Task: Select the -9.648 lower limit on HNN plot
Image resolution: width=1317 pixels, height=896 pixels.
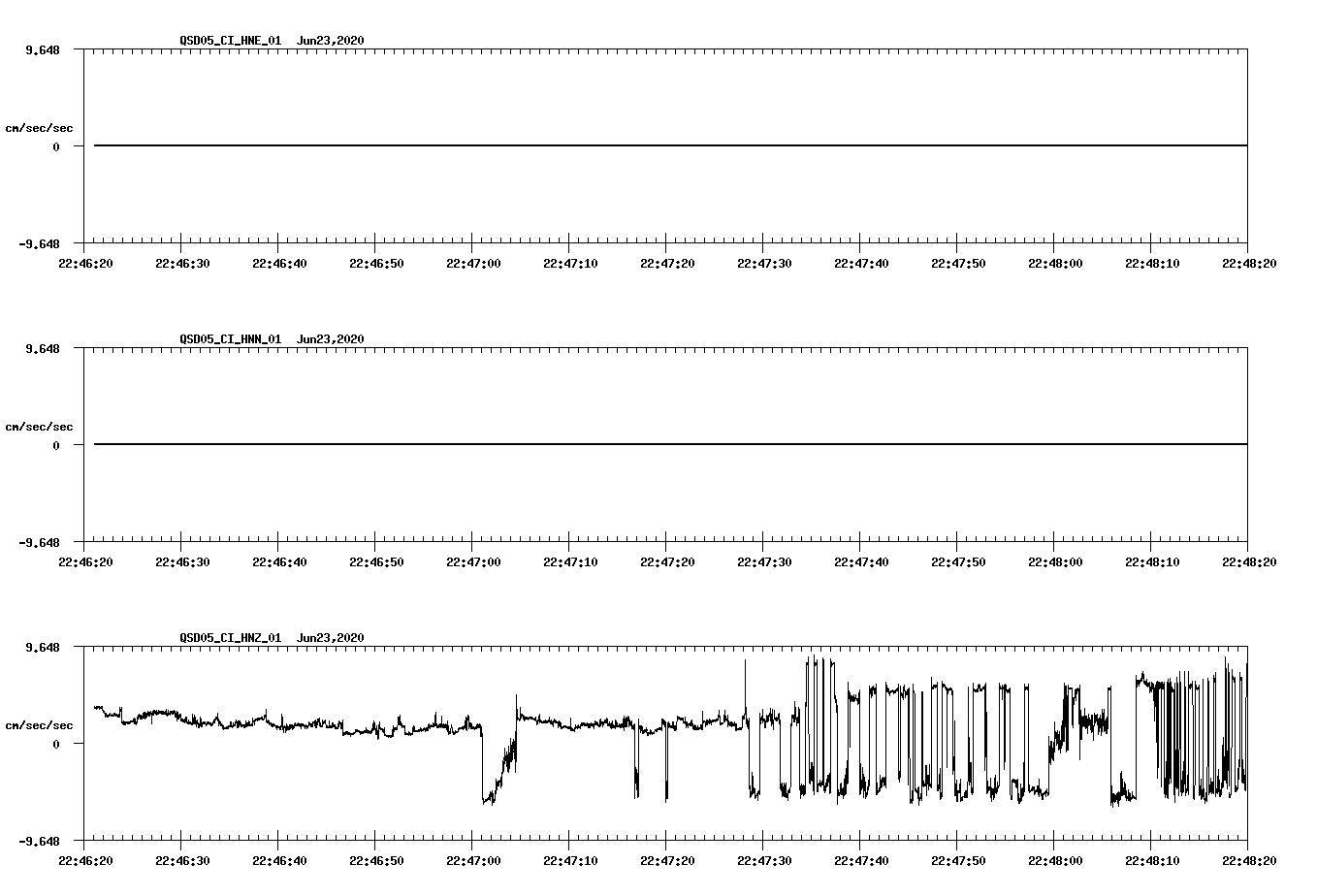Action: click(39, 542)
